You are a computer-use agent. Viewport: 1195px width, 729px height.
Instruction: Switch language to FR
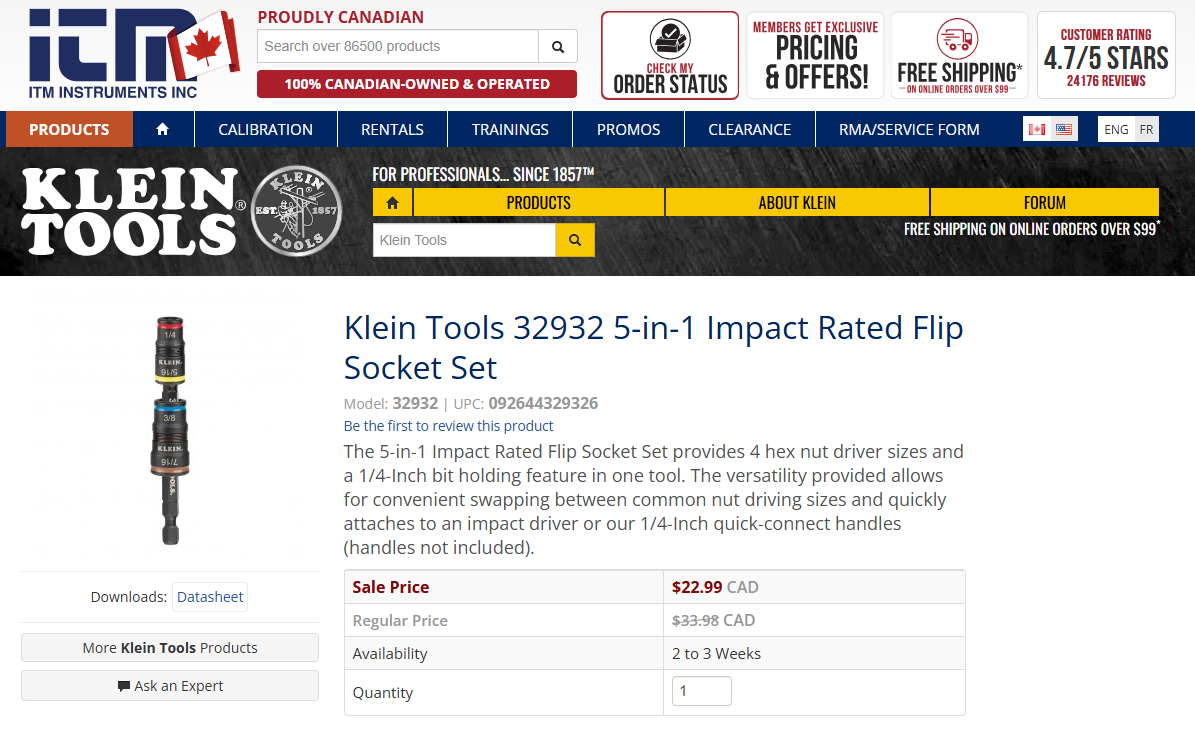pos(1146,129)
